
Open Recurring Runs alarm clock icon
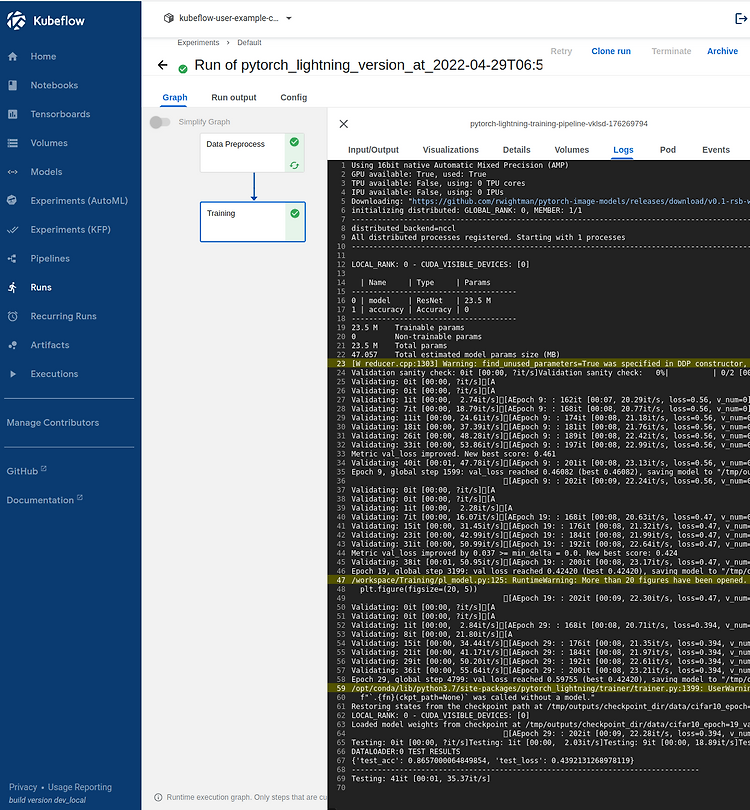(13, 316)
